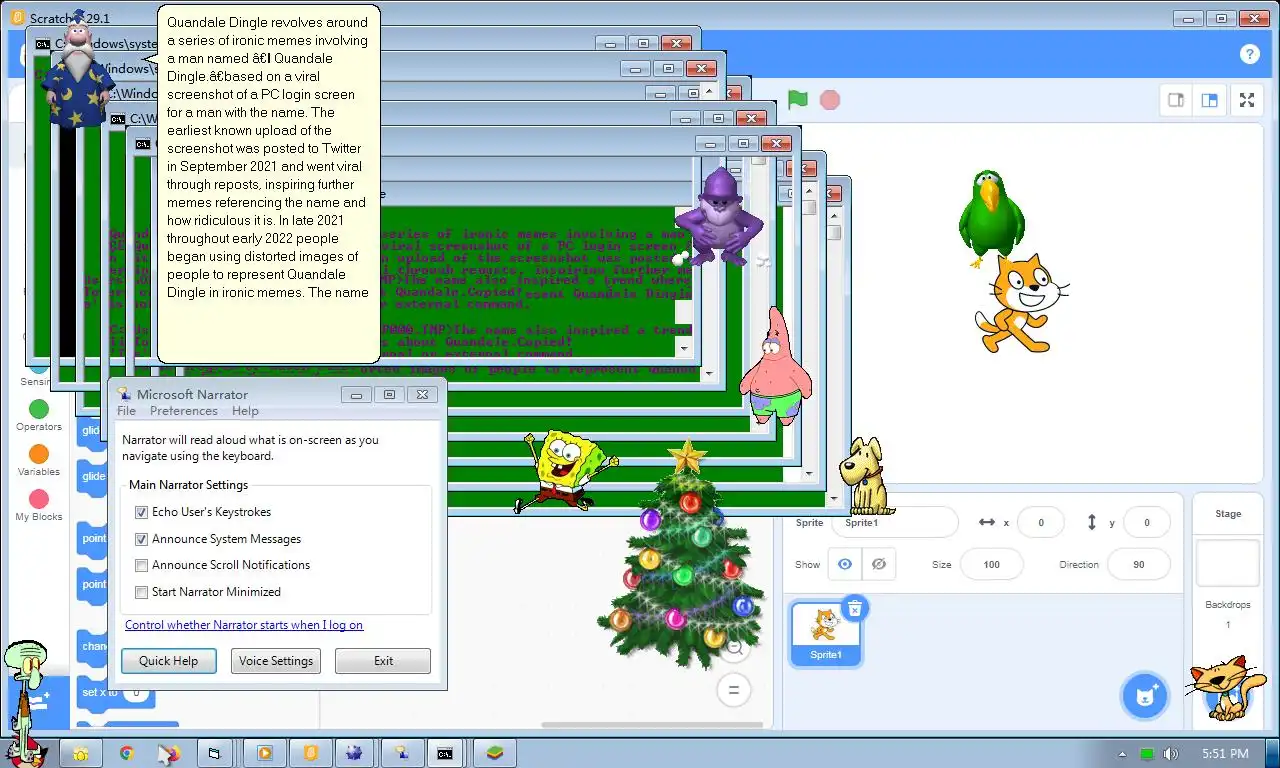Click the volume speaker tray icon
Image resolution: width=1280 pixels, height=768 pixels.
pos(1170,754)
